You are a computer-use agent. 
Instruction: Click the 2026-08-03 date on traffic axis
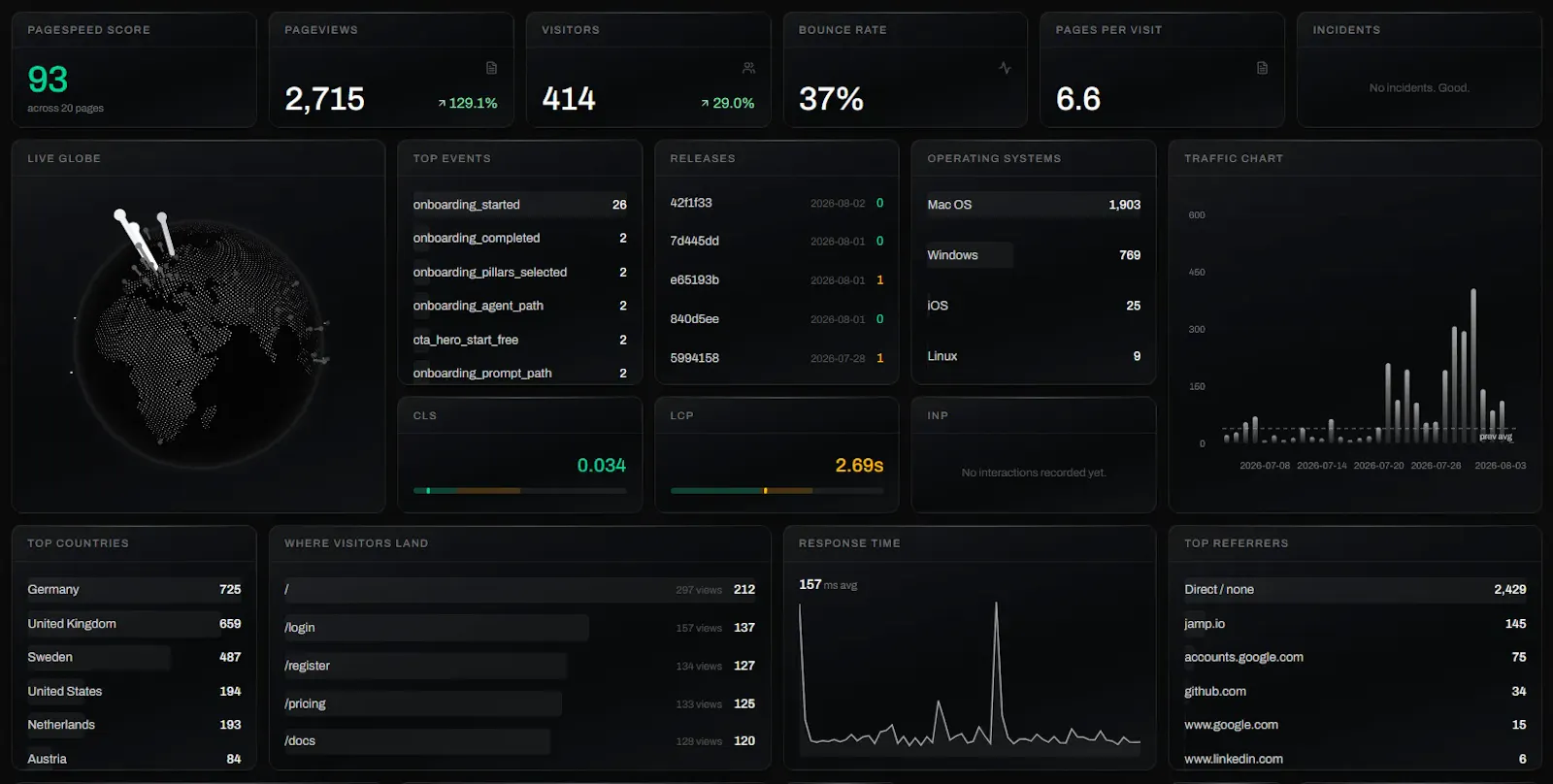click(1501, 466)
